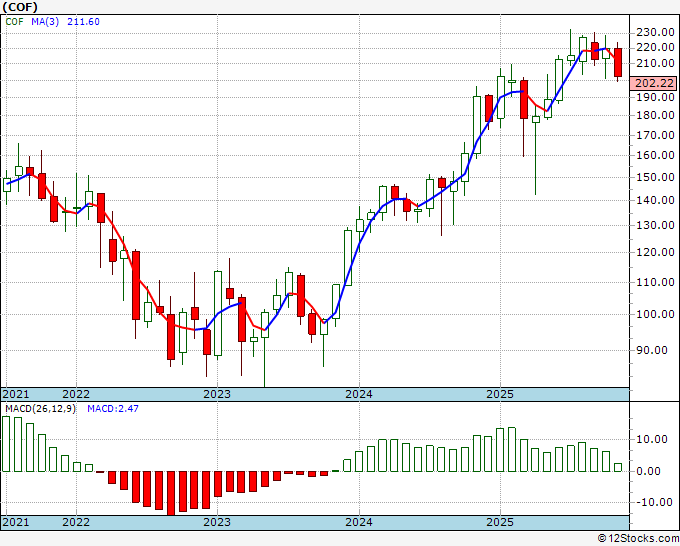Screen dimensions: 680x546
Task: Click 2025 on the price chart timeline
Action: tap(500, 394)
